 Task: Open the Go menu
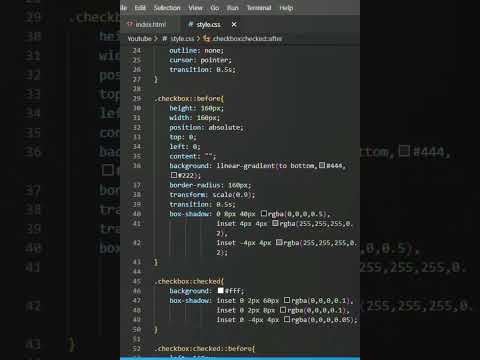(215, 8)
